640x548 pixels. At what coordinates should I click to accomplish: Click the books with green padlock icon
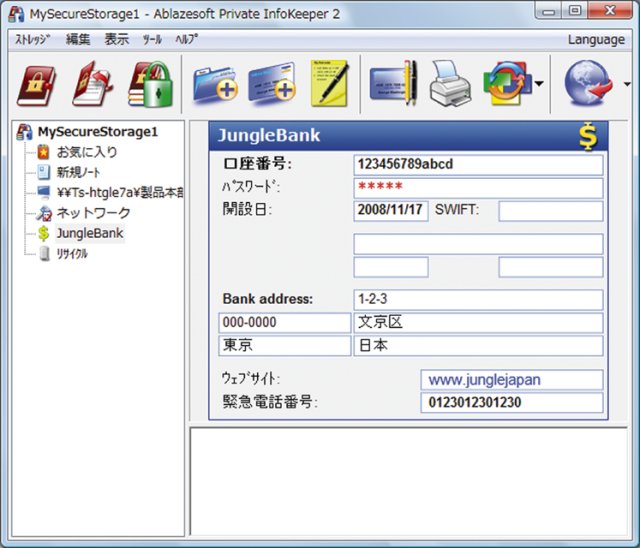click(x=150, y=84)
